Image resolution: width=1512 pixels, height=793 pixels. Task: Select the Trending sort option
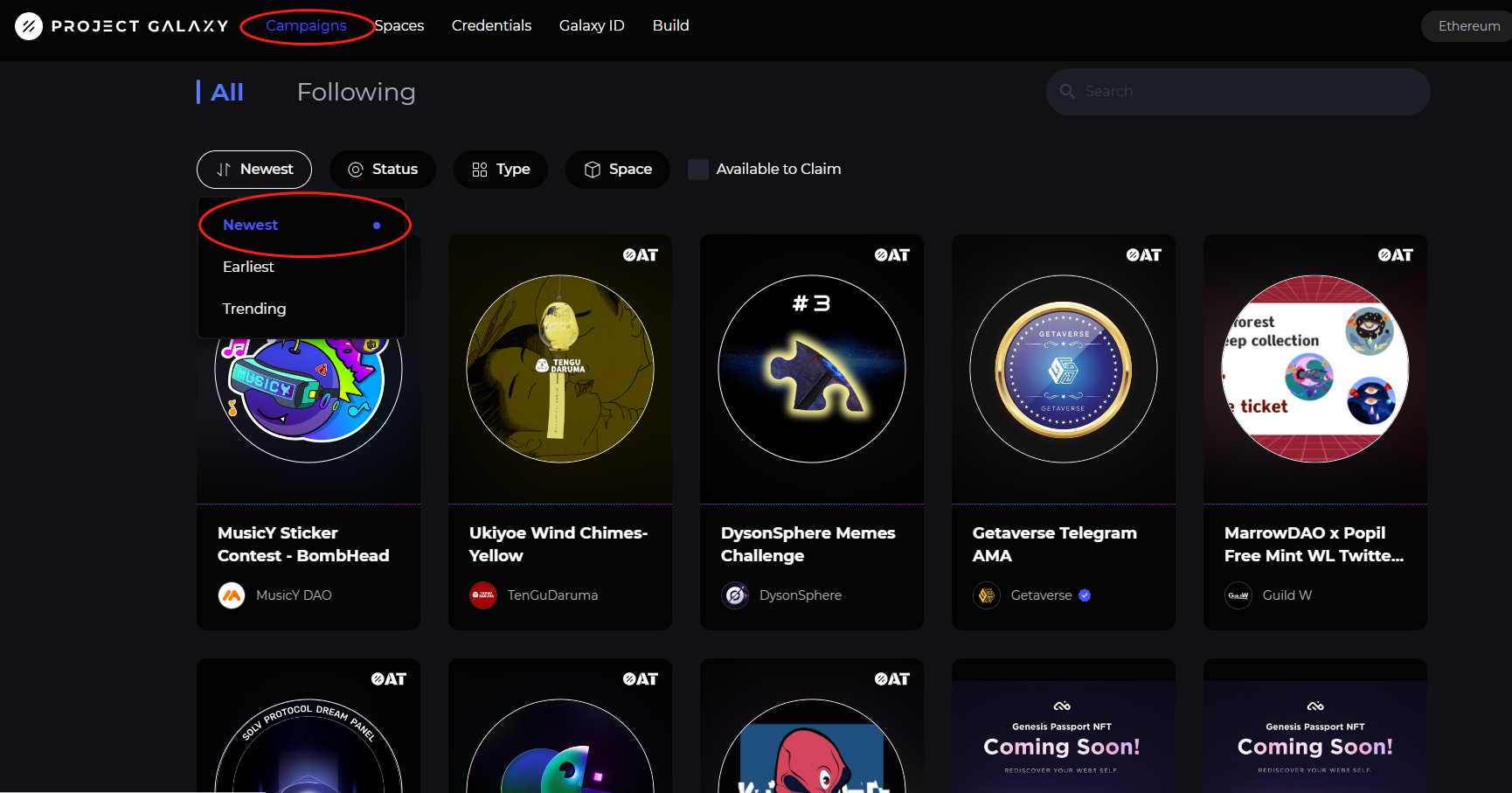pyautogui.click(x=254, y=309)
